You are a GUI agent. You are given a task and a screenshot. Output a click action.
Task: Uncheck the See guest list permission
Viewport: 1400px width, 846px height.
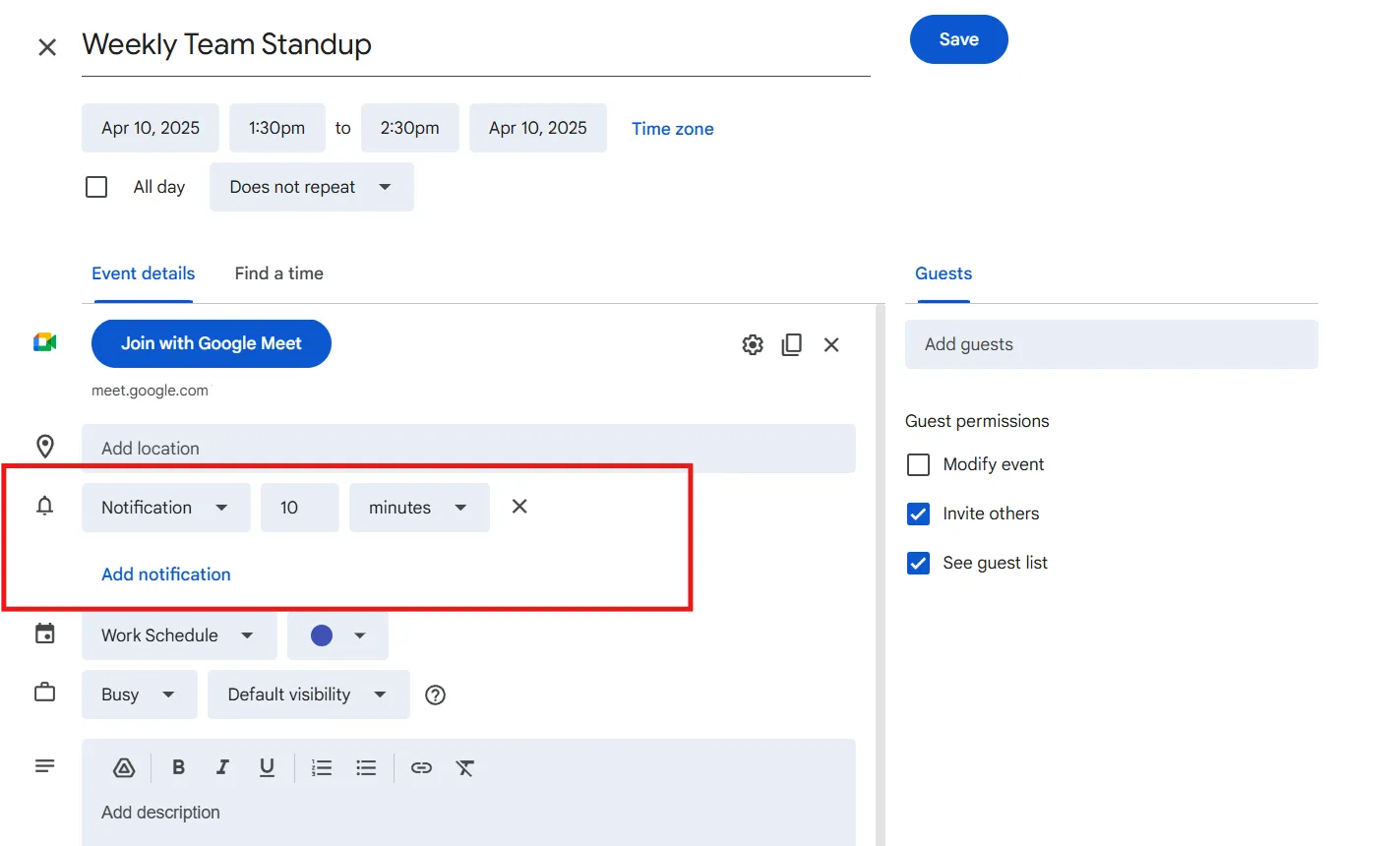tap(918, 563)
